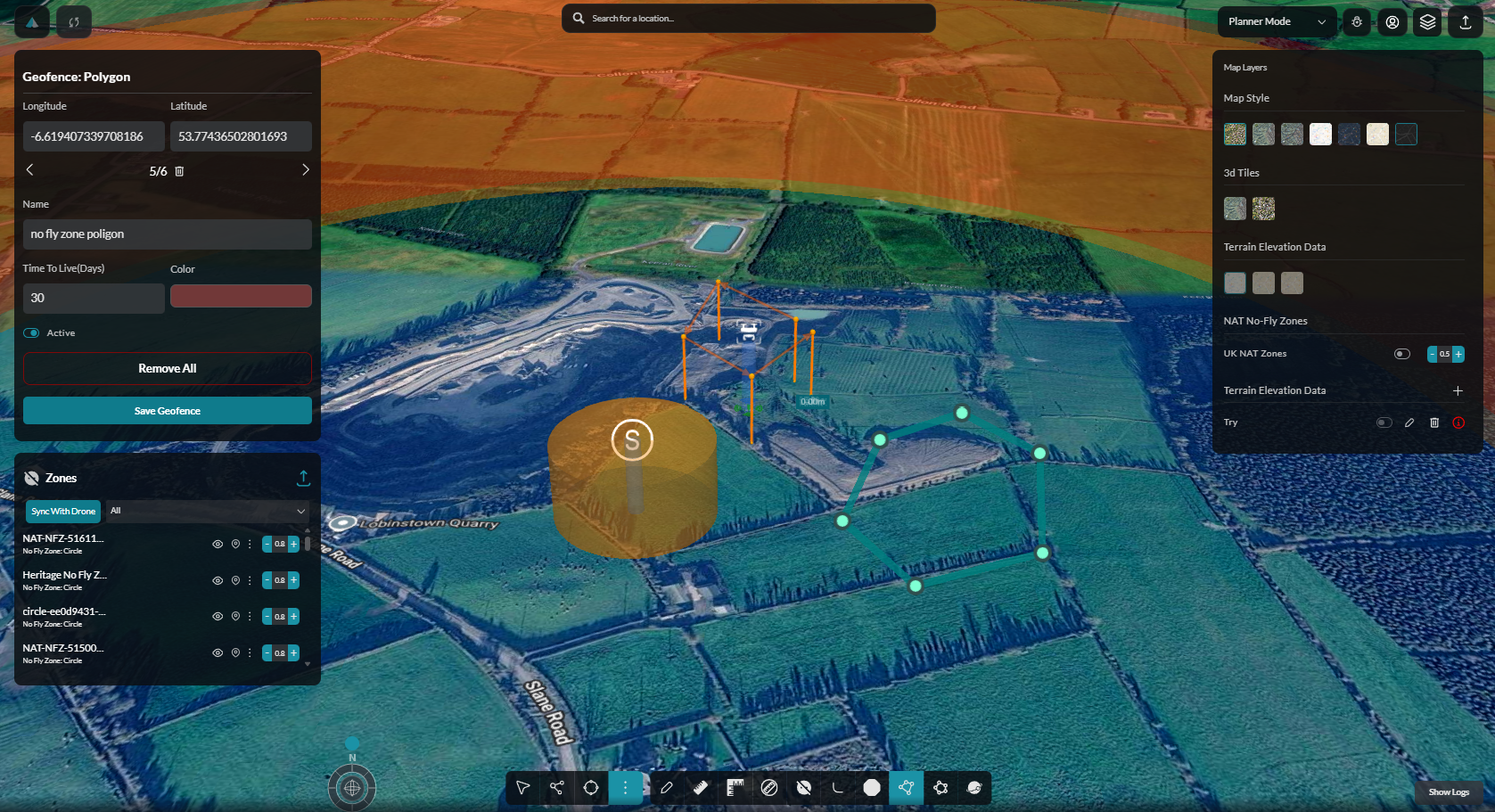Open the user account icon
This screenshot has width=1495, height=812.
1392,22
